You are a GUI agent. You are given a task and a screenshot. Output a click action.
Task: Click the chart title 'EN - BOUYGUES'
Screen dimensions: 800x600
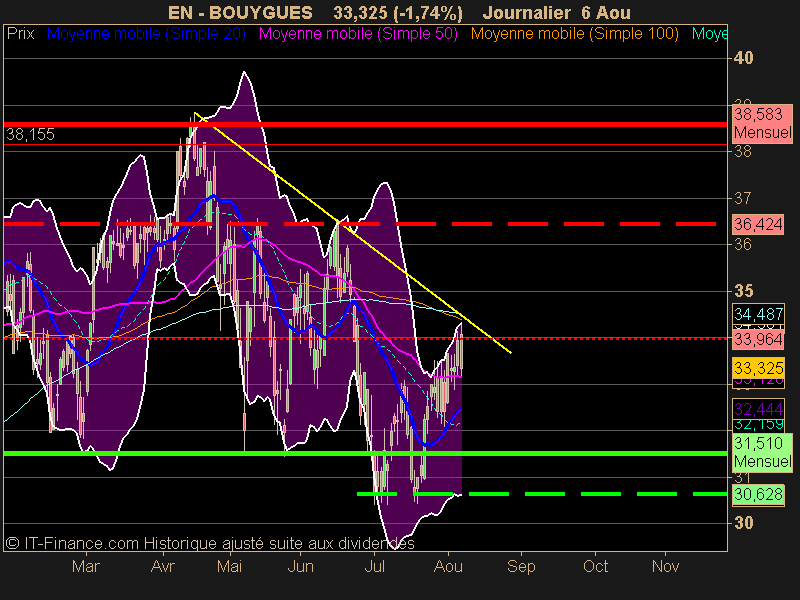coord(240,13)
